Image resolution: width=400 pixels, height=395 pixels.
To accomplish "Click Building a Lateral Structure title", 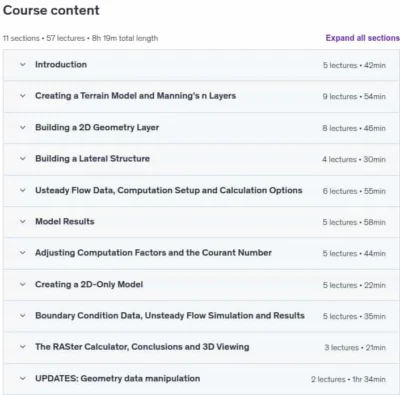I will click(x=92, y=159).
